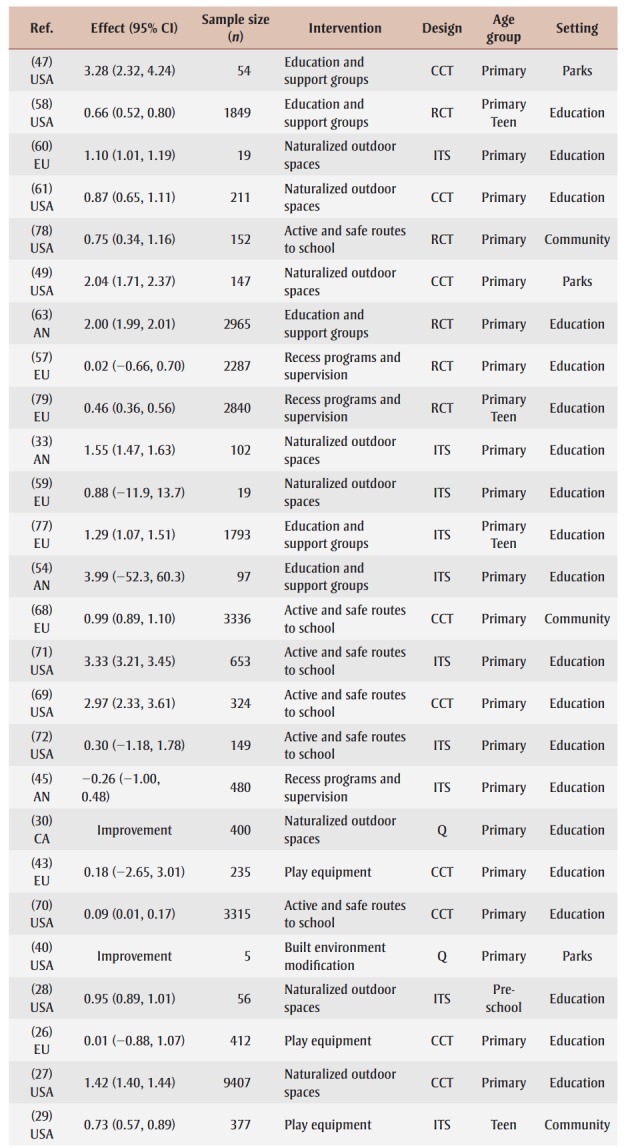Click reference (68) EU

[41, 619]
